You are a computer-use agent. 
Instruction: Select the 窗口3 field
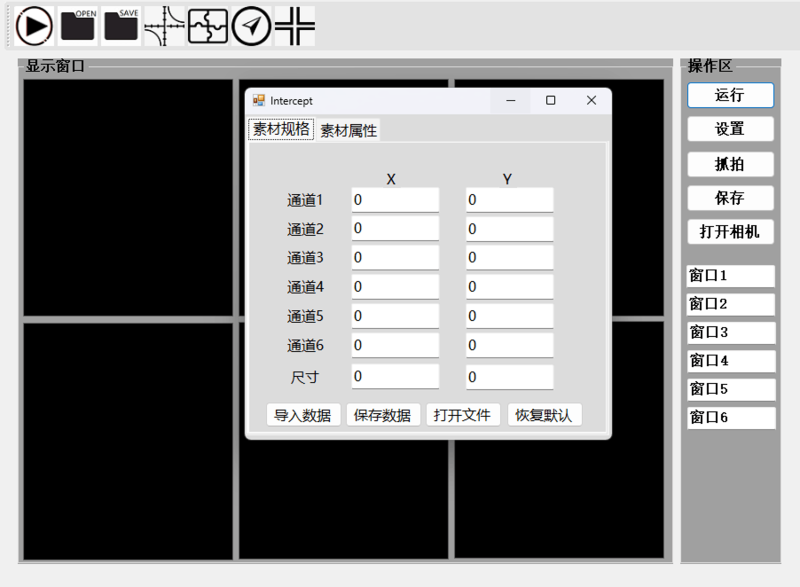point(731,333)
